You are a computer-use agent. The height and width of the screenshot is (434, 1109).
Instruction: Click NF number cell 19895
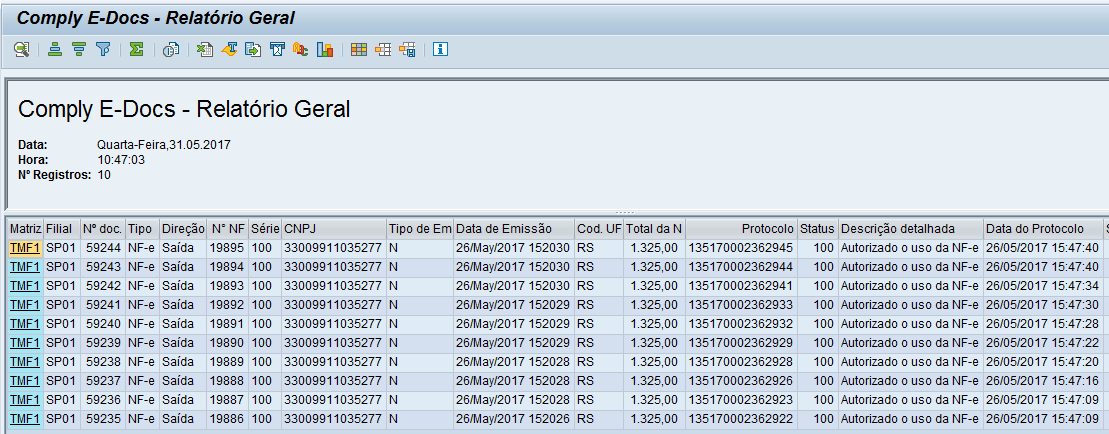228,248
